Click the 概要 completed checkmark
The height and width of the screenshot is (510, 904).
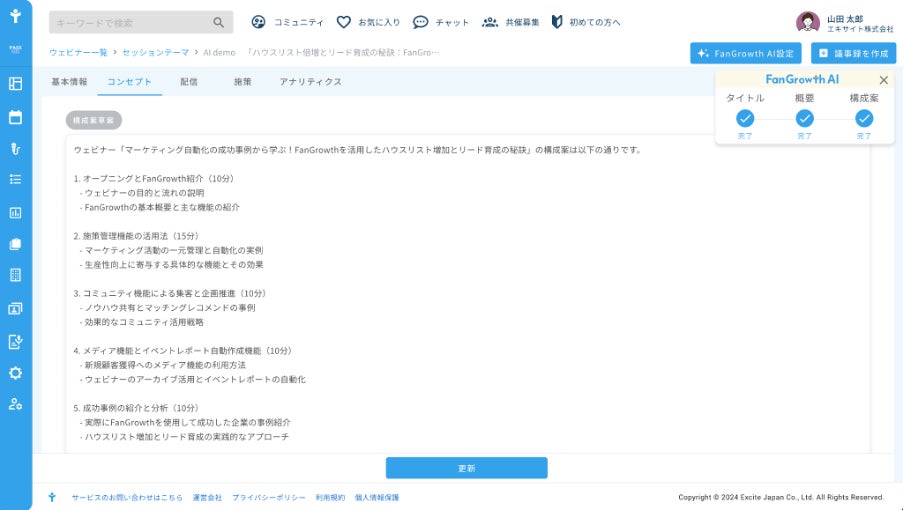pos(804,119)
